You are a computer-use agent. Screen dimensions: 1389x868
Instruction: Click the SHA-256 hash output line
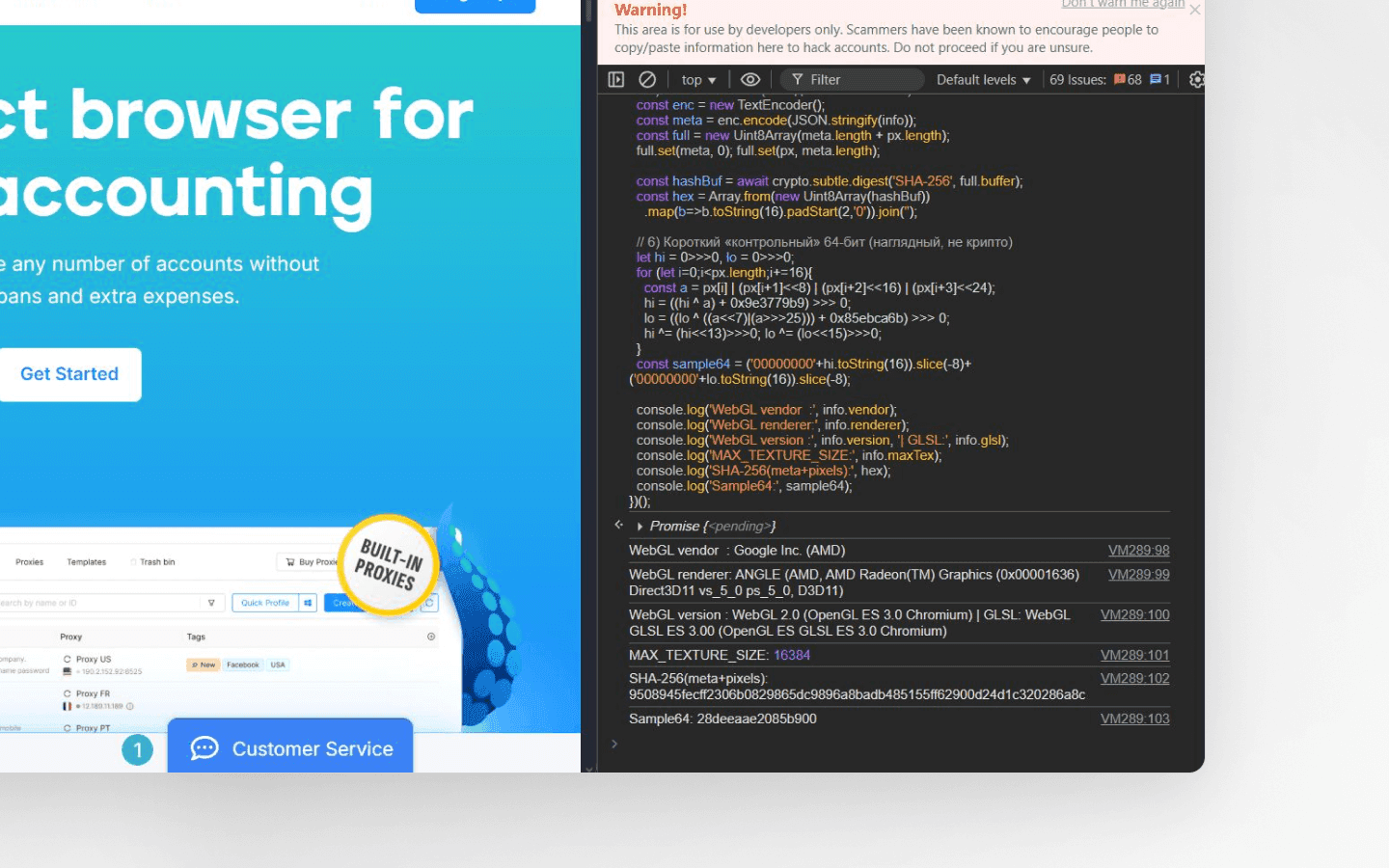tap(857, 687)
